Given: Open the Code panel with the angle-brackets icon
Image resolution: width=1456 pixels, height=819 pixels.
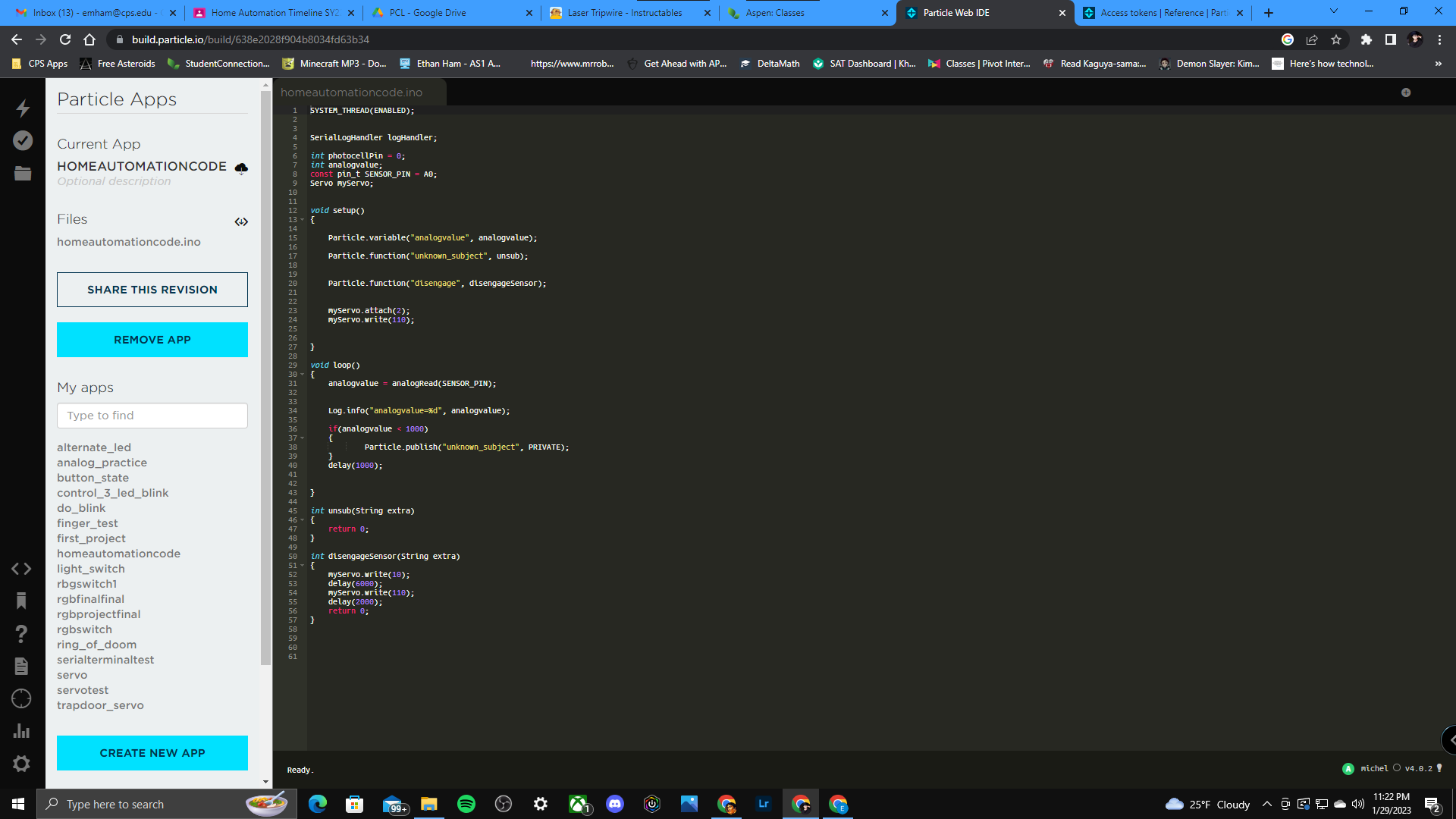Looking at the screenshot, I should tap(22, 568).
